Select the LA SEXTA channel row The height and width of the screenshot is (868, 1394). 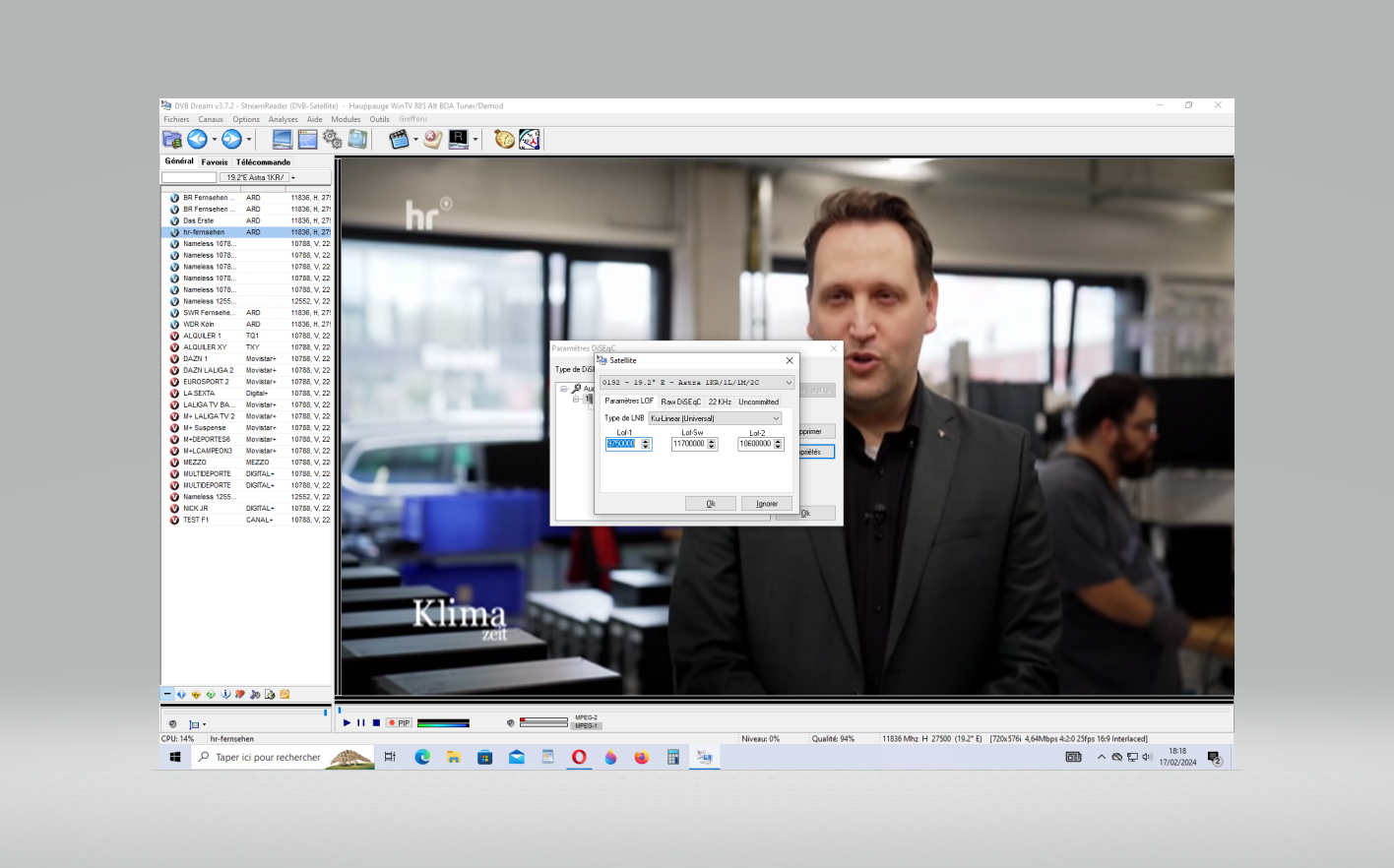247,394
